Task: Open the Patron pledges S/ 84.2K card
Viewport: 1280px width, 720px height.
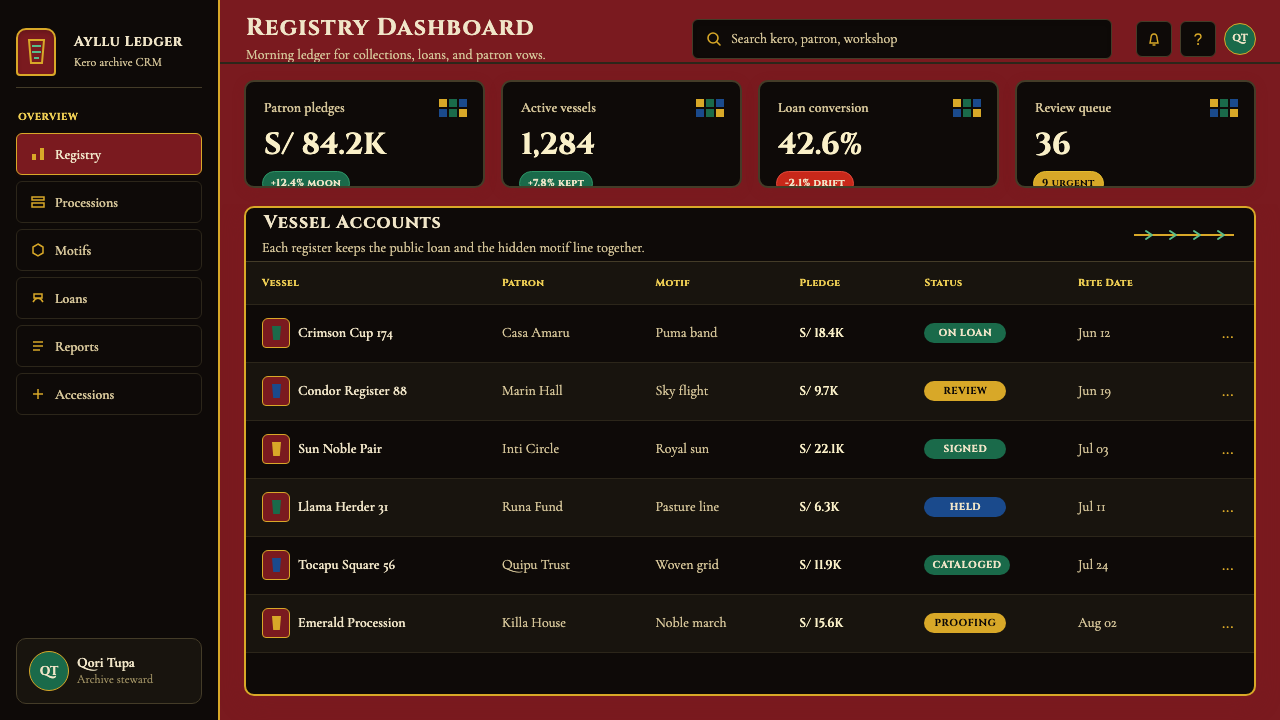Action: 365,134
